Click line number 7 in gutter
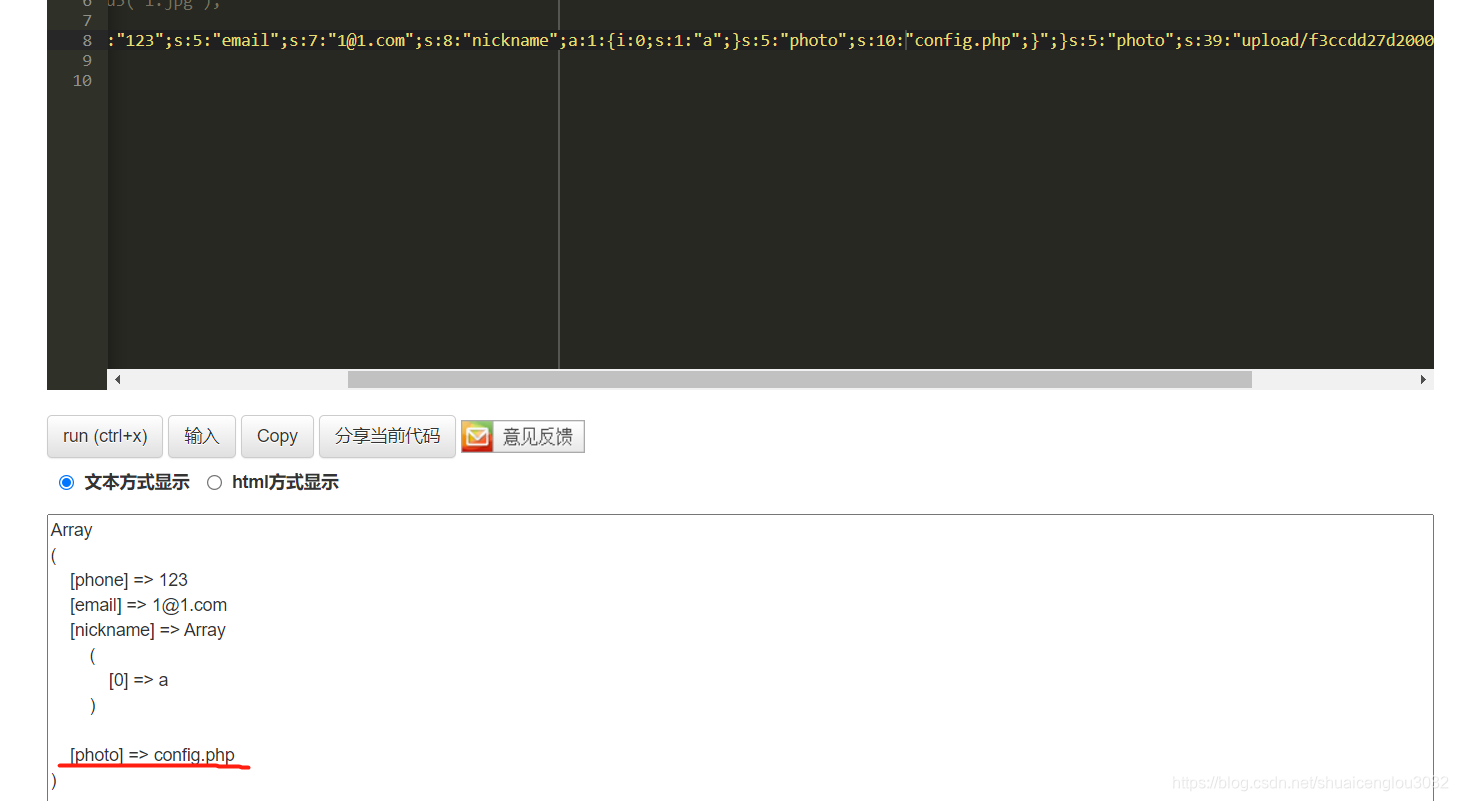 coord(87,21)
